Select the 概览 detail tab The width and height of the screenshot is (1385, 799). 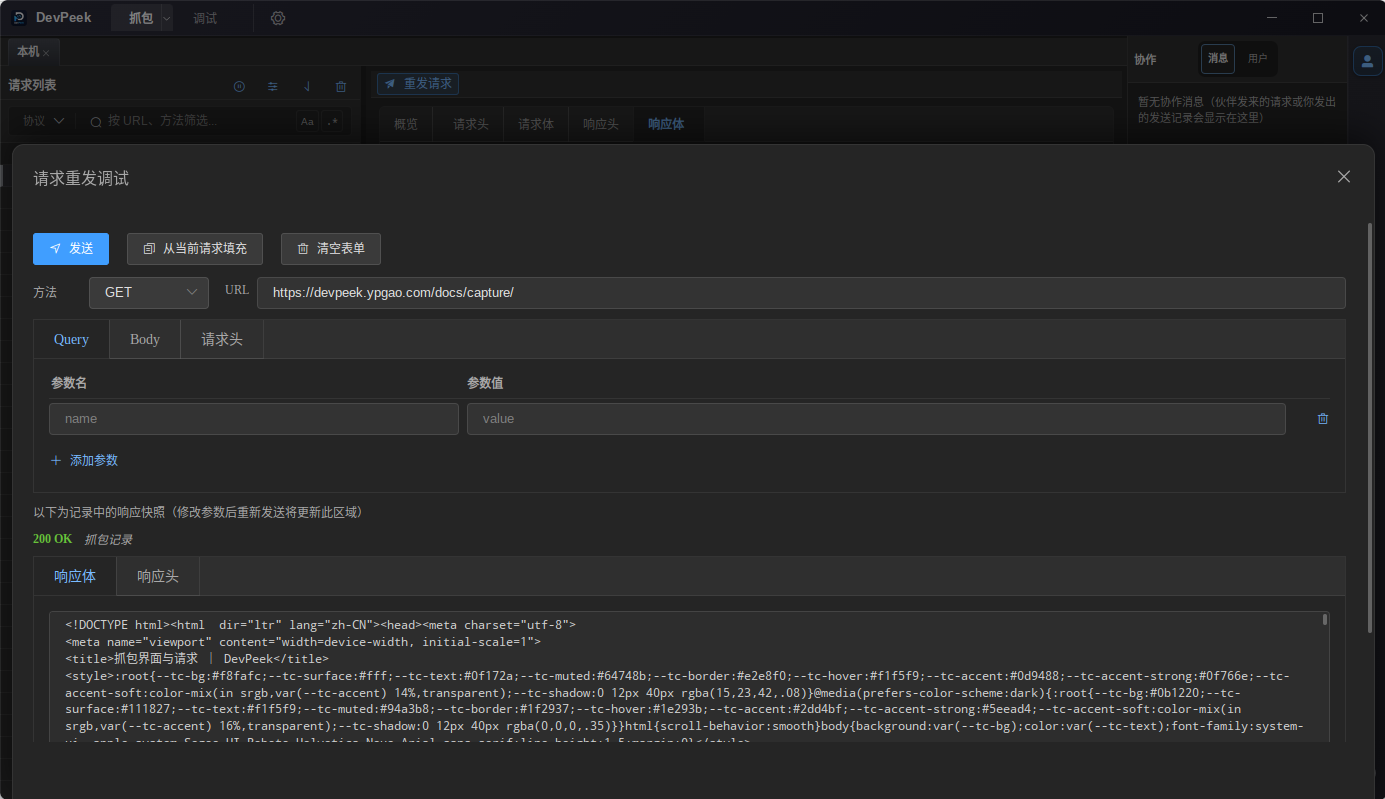pos(406,125)
